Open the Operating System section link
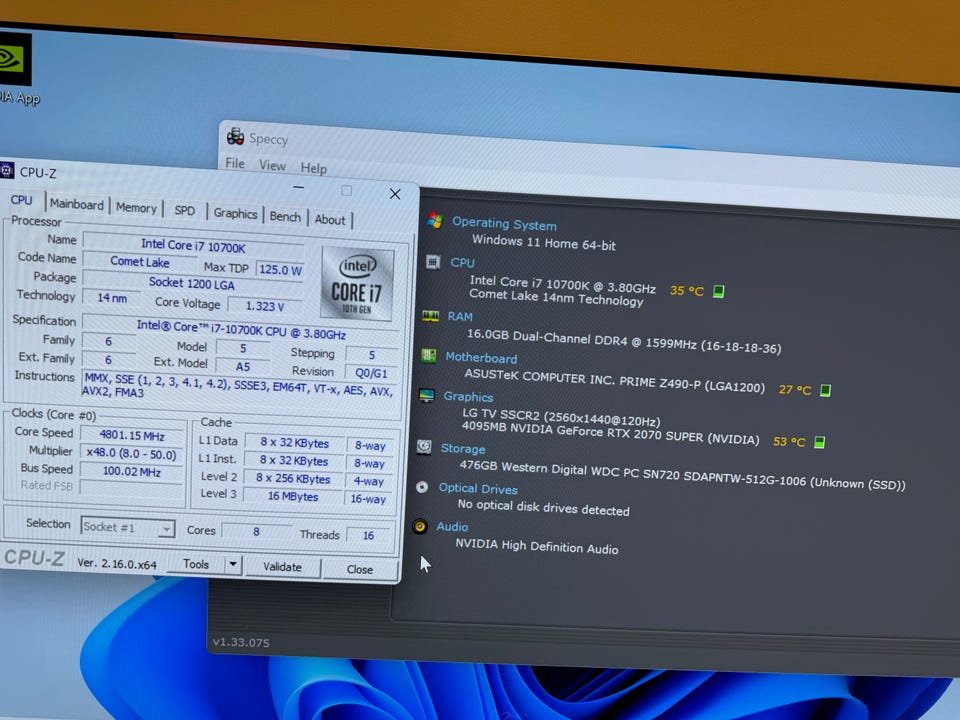Screen dimensions: 960x720 (504, 223)
